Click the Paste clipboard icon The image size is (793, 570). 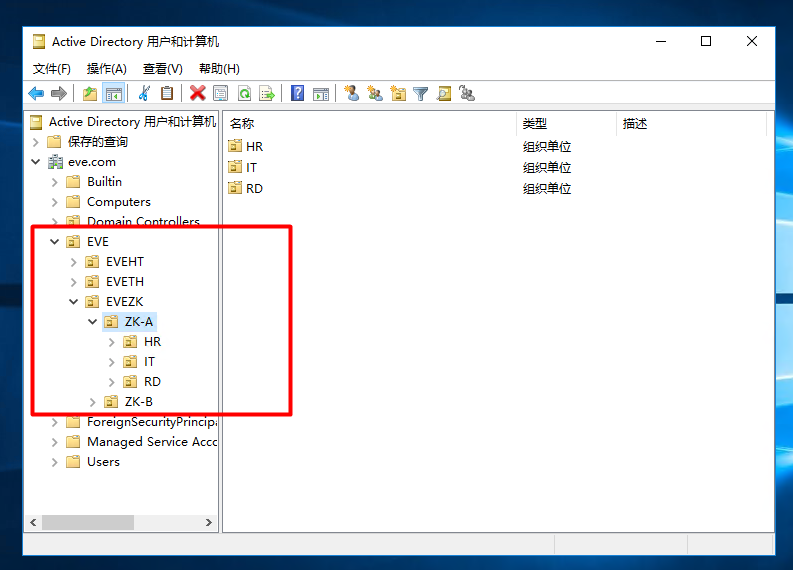tap(167, 94)
